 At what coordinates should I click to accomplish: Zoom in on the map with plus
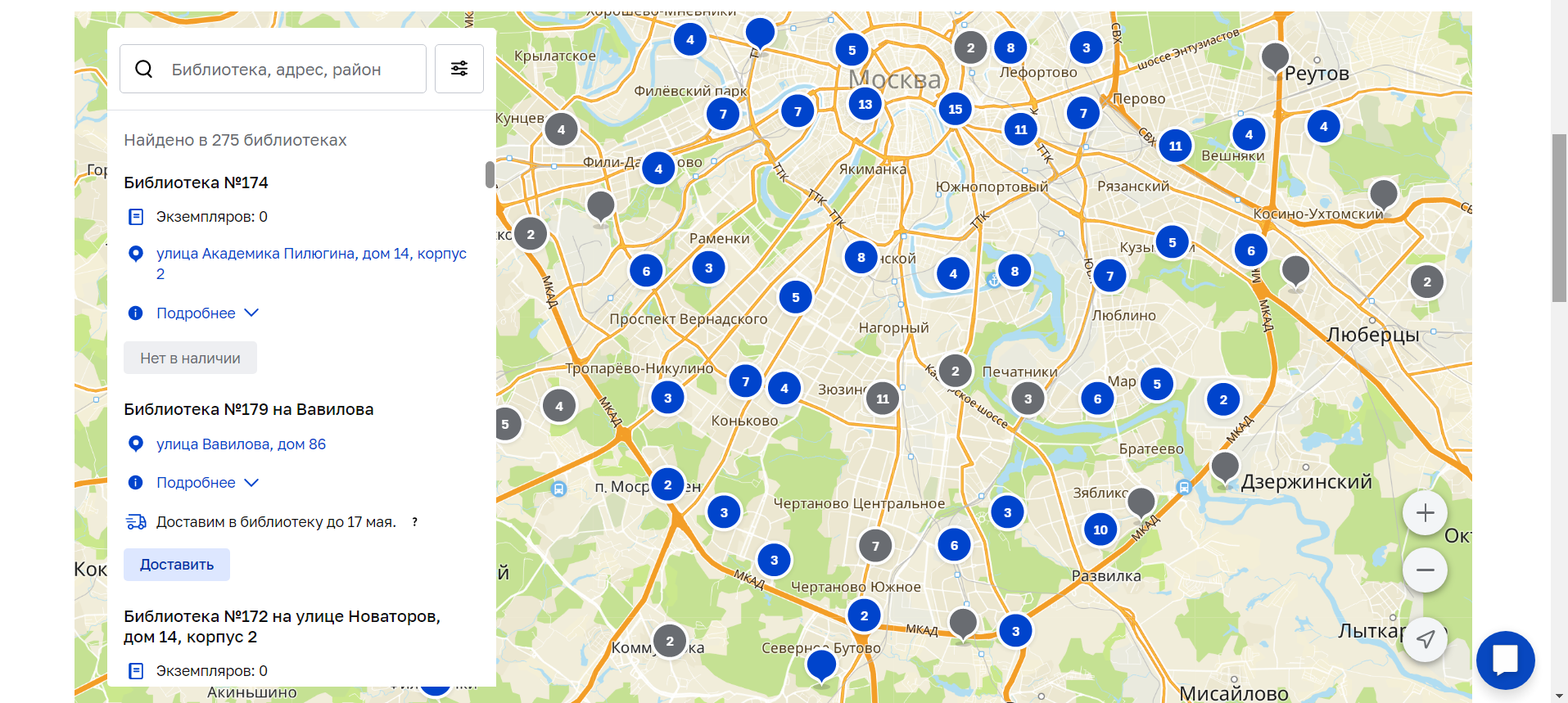point(1425,513)
